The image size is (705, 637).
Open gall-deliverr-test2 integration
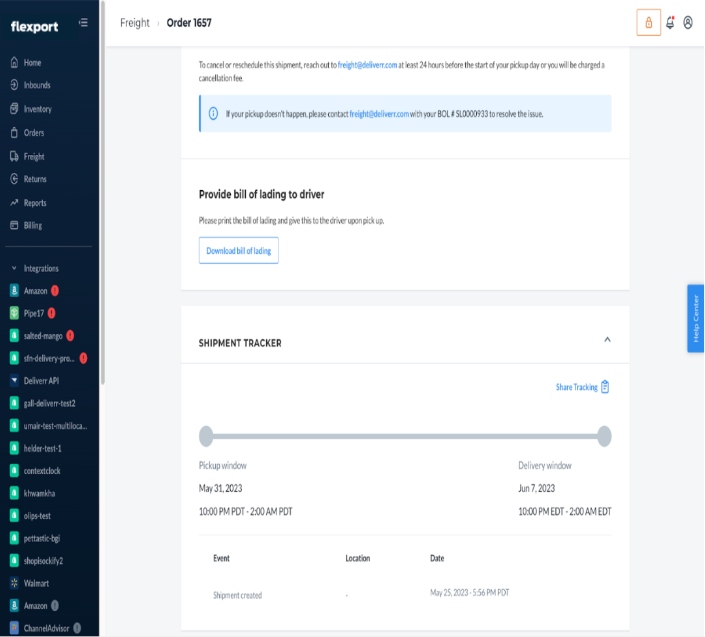pyautogui.click(x=49, y=403)
